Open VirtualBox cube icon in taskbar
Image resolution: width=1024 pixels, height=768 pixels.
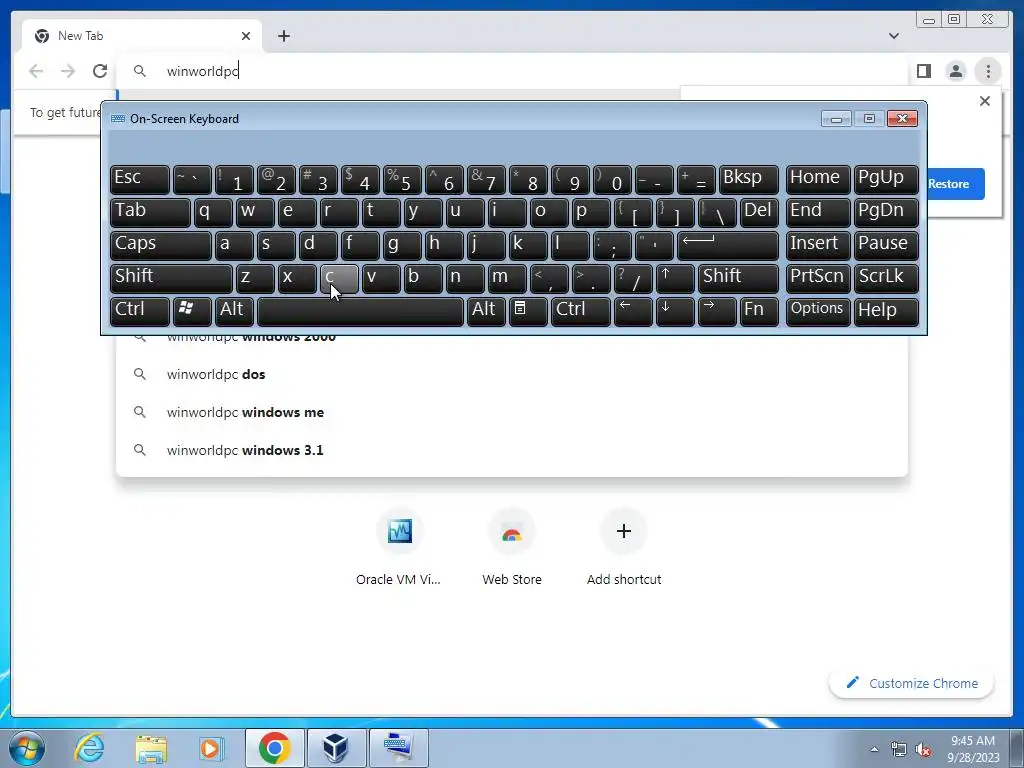pyautogui.click(x=336, y=748)
